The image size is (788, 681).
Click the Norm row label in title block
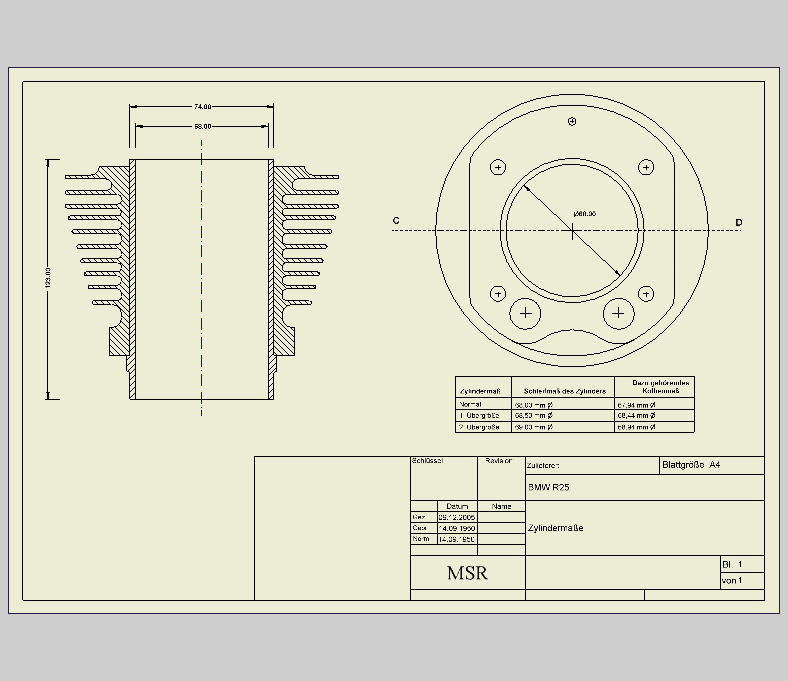click(421, 539)
